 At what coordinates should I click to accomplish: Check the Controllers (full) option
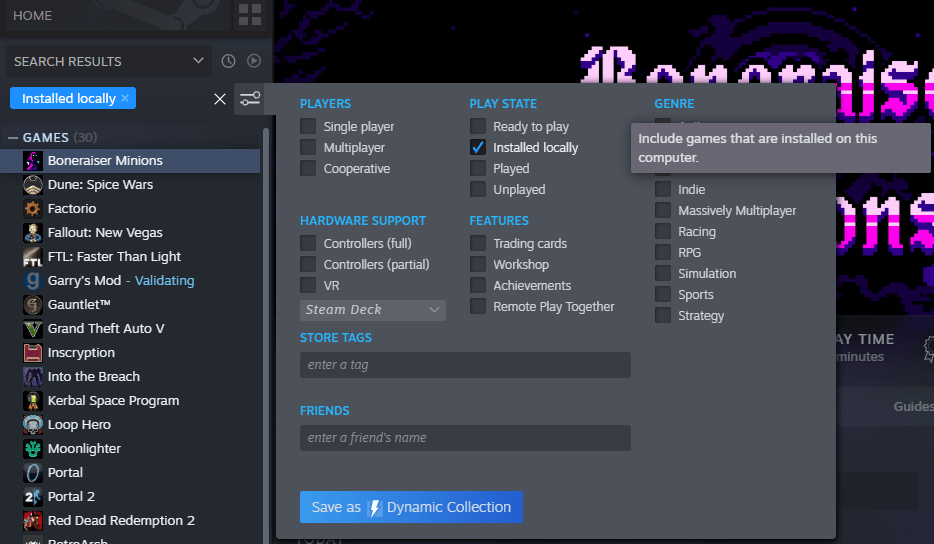(x=308, y=243)
